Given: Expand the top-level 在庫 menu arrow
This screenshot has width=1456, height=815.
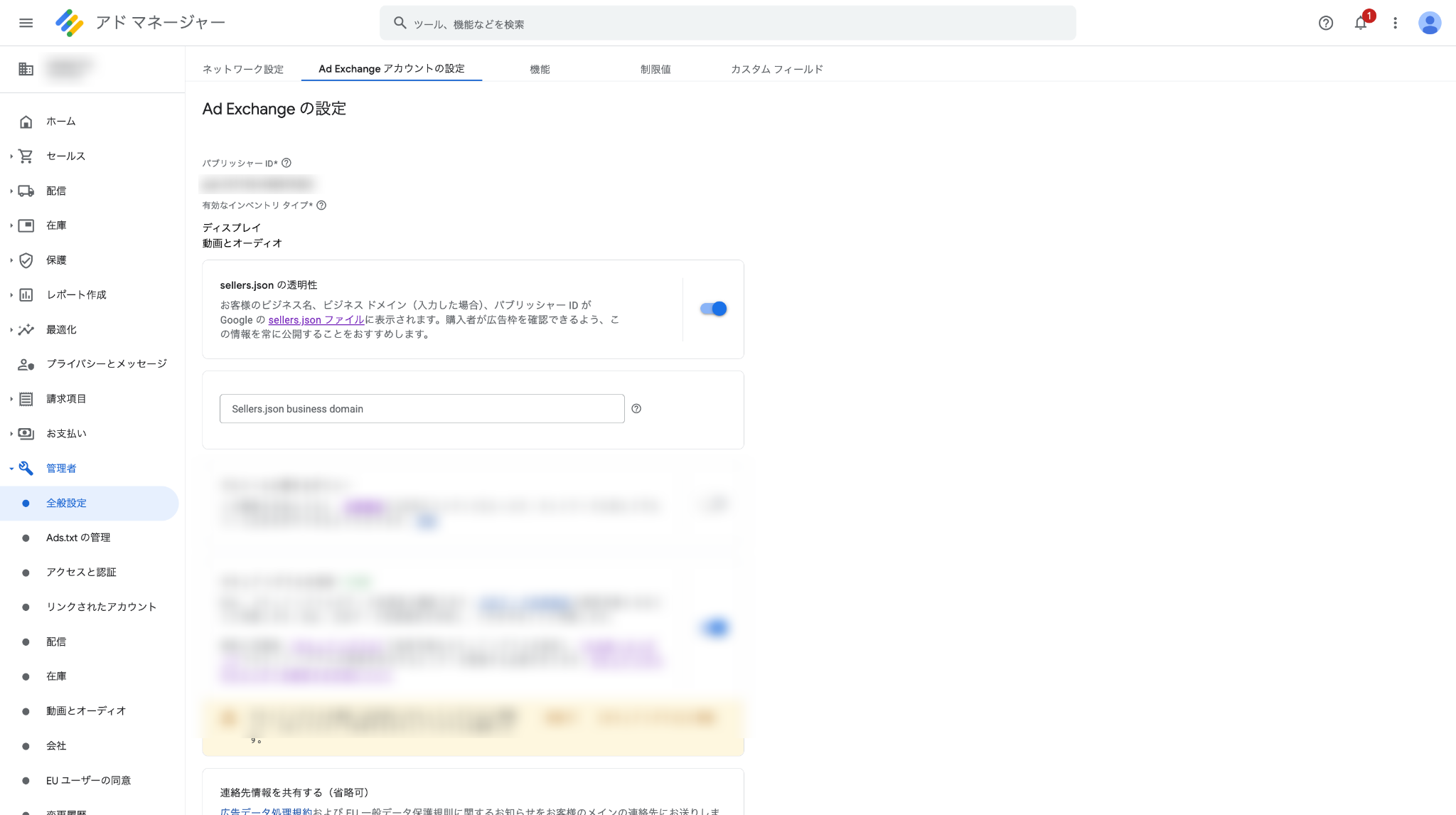Looking at the screenshot, I should 11,225.
